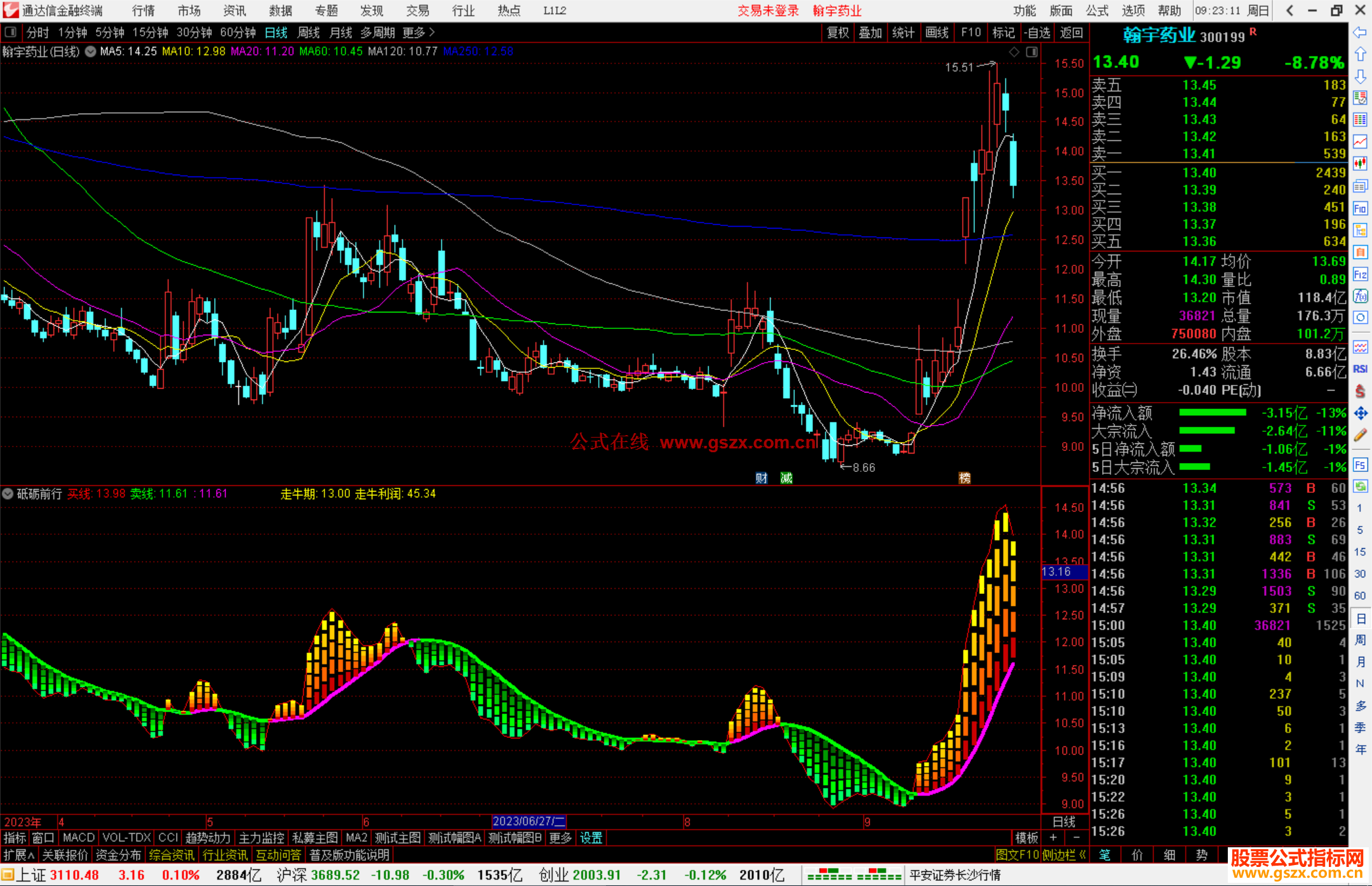
Task: Toggle the main chart indicator dropdown circle
Action: (91, 51)
